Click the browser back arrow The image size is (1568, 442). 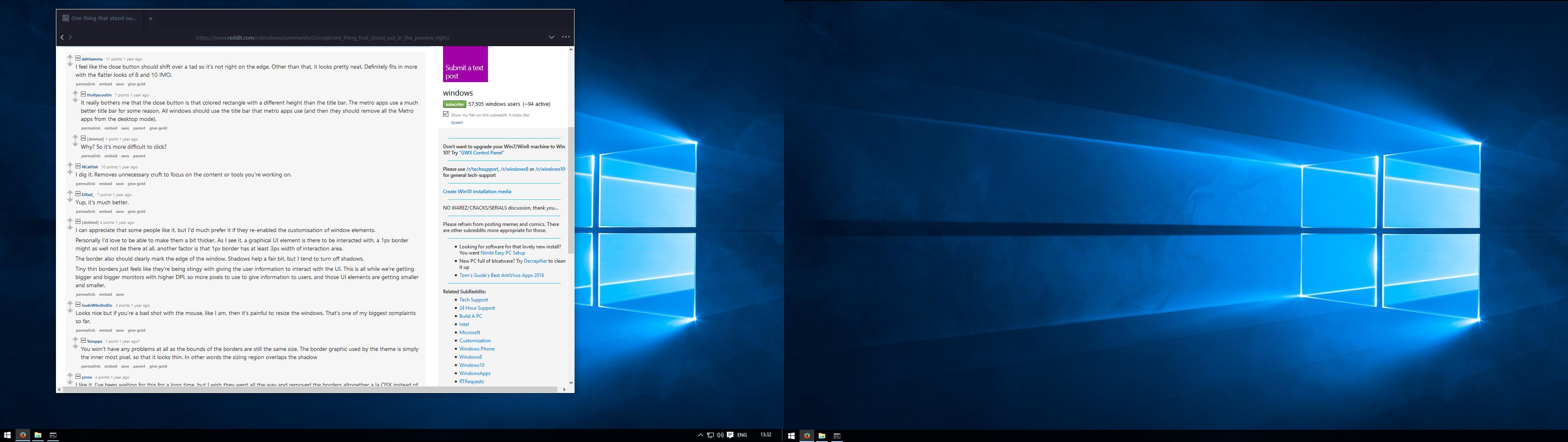pos(62,37)
